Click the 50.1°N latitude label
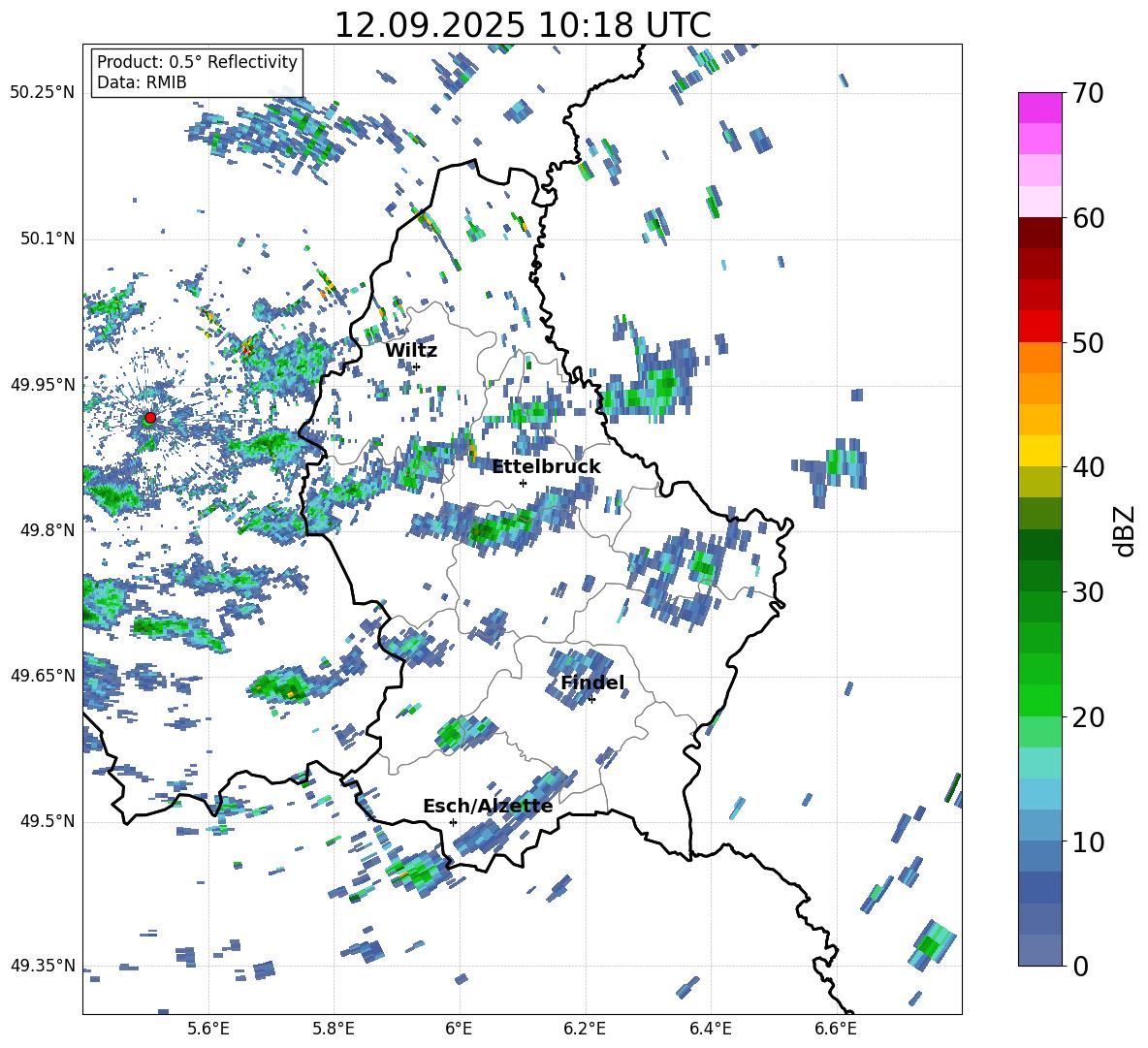Image resolution: width=1148 pixels, height=1048 pixels. coord(47,239)
